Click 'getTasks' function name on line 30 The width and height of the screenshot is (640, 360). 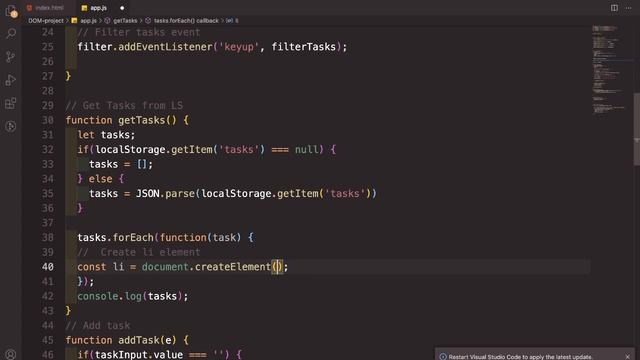pyautogui.click(x=142, y=120)
